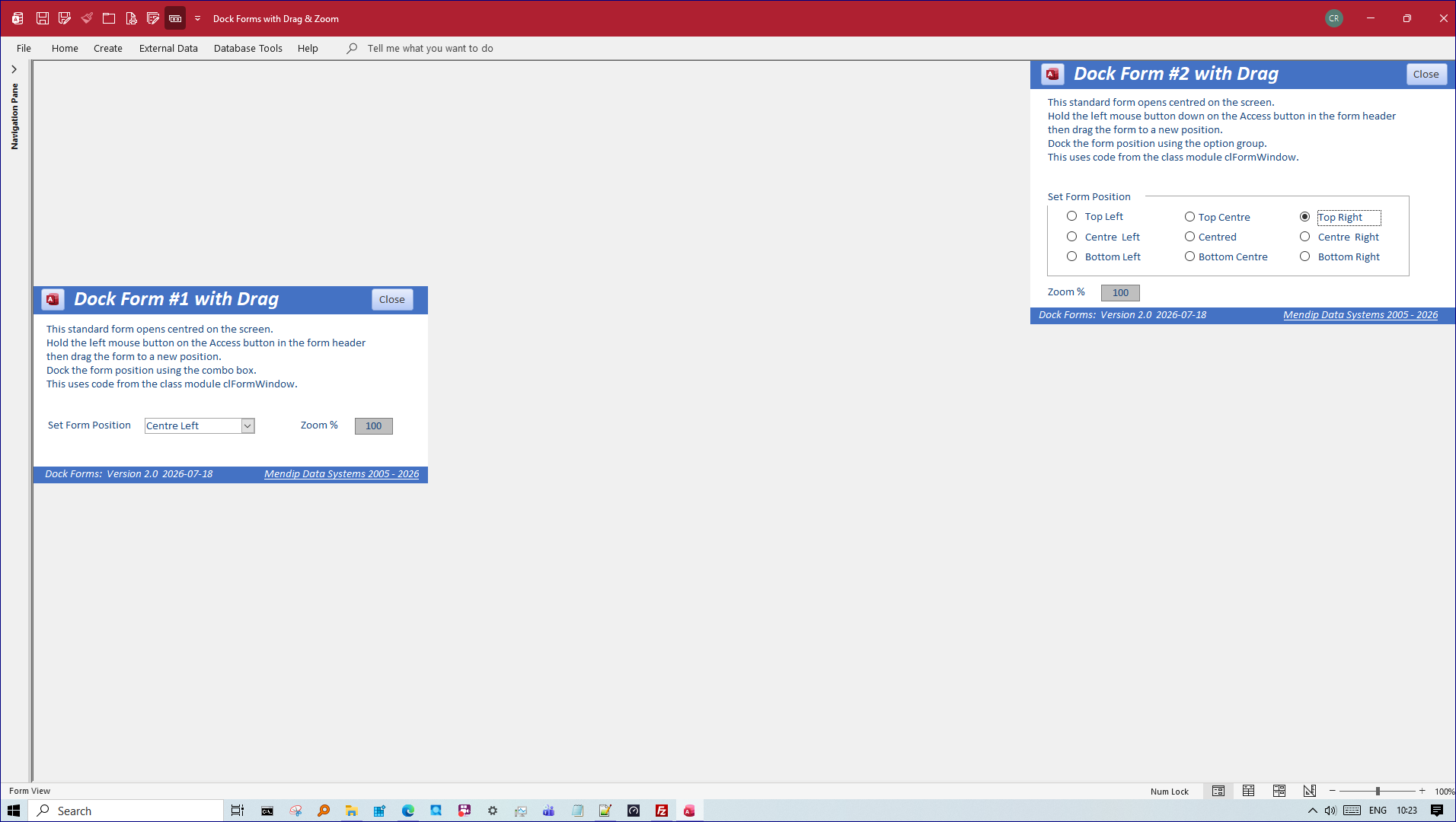Image resolution: width=1456 pixels, height=822 pixels.
Task: Select the Bottom Right radio option
Action: tap(1304, 256)
